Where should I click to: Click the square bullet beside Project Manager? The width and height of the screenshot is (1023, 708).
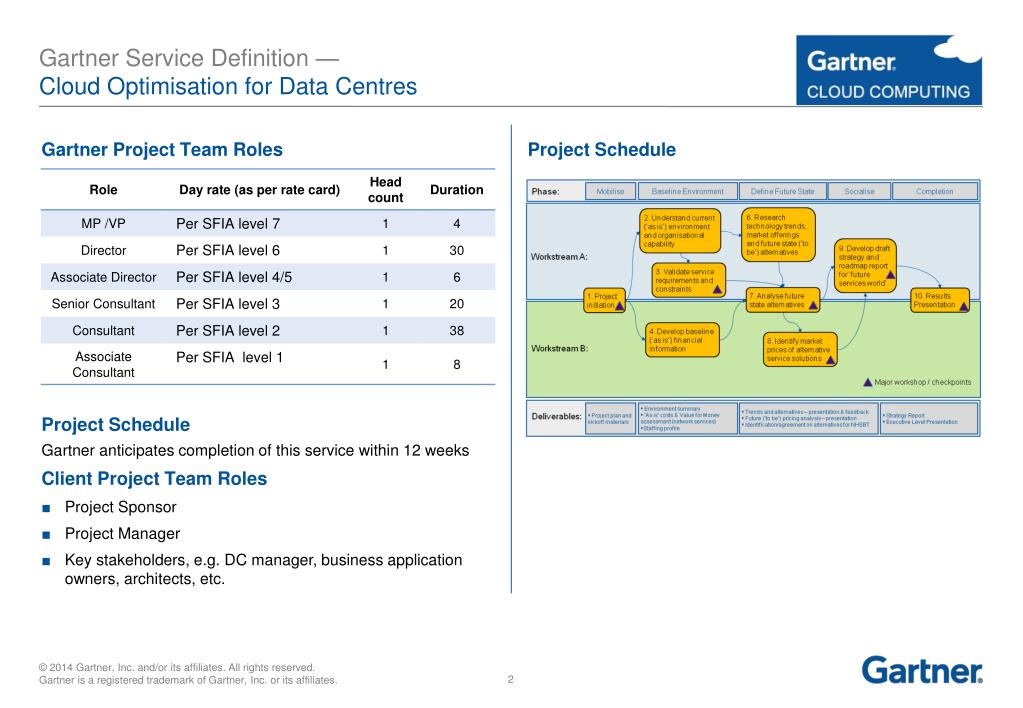pyautogui.click(x=46, y=534)
